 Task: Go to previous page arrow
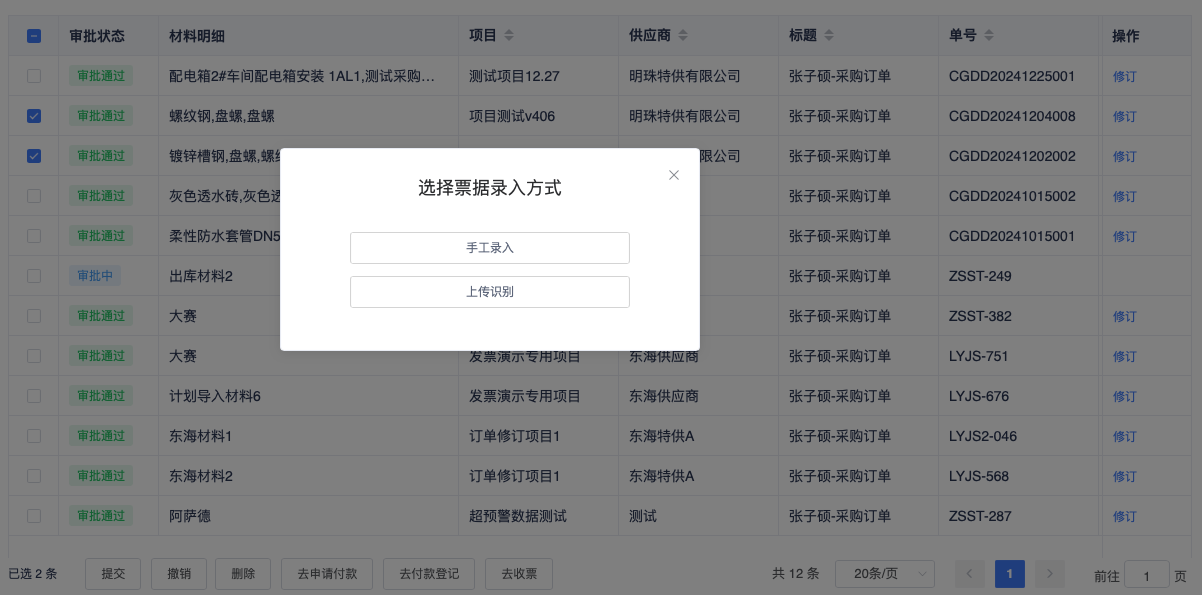coord(970,574)
